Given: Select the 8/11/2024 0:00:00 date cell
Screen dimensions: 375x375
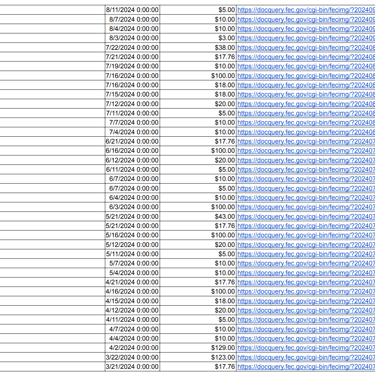Looking at the screenshot, I should [132, 10].
